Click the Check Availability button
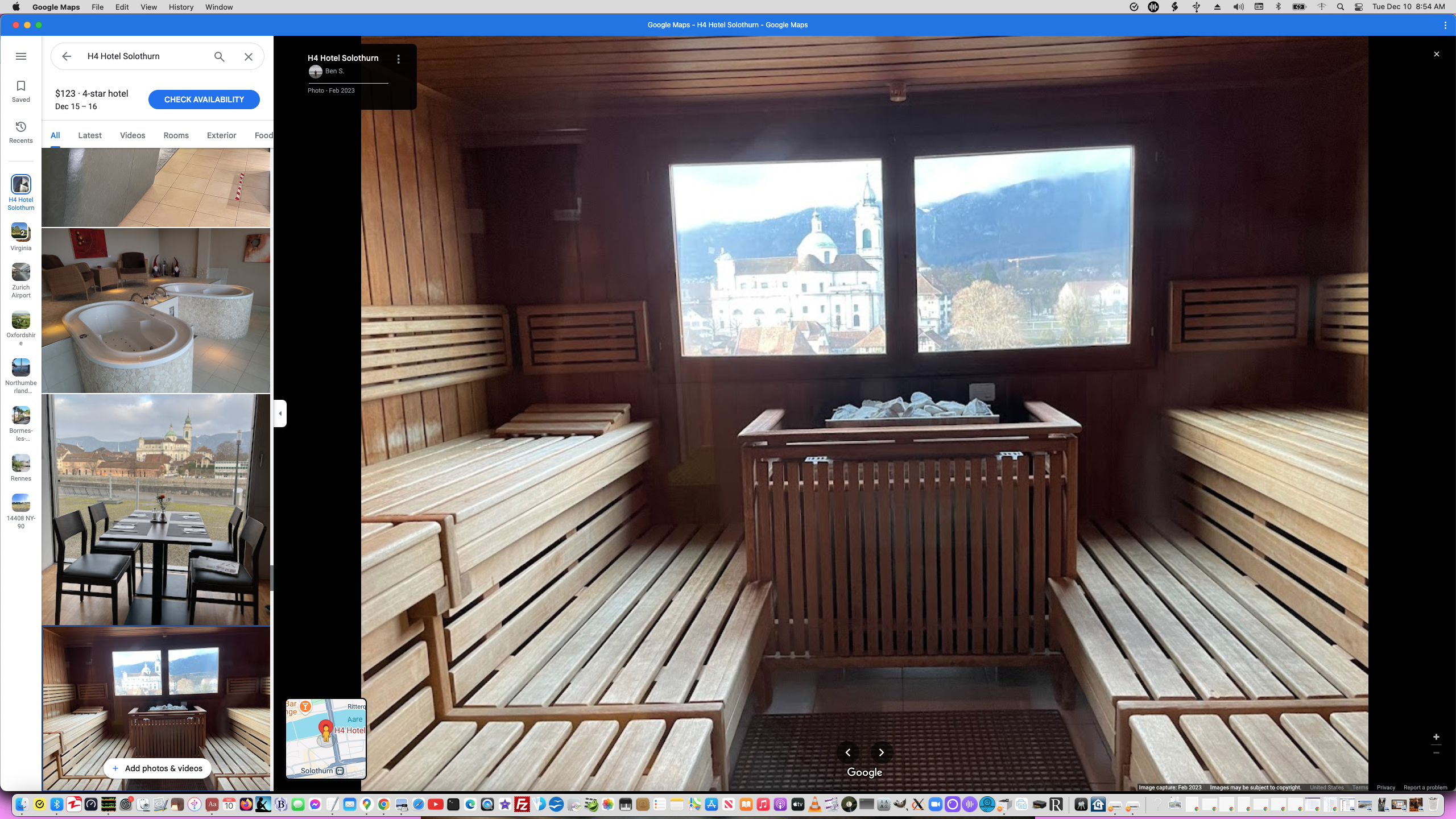 204,100
